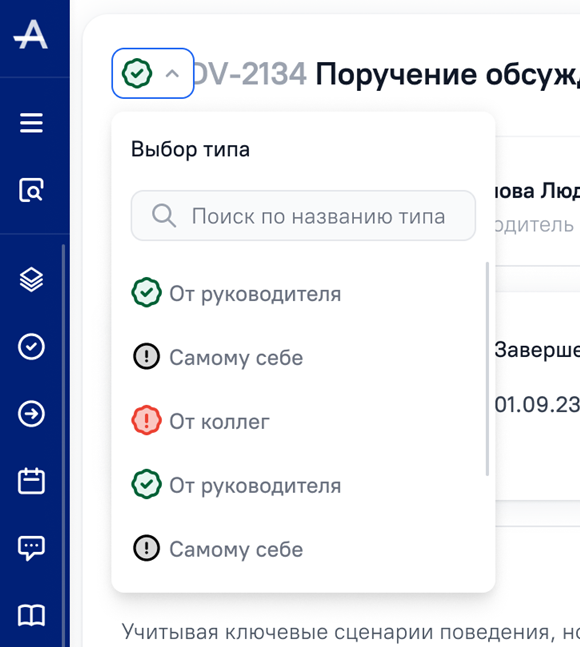Click the A logo in sidebar

31,35
